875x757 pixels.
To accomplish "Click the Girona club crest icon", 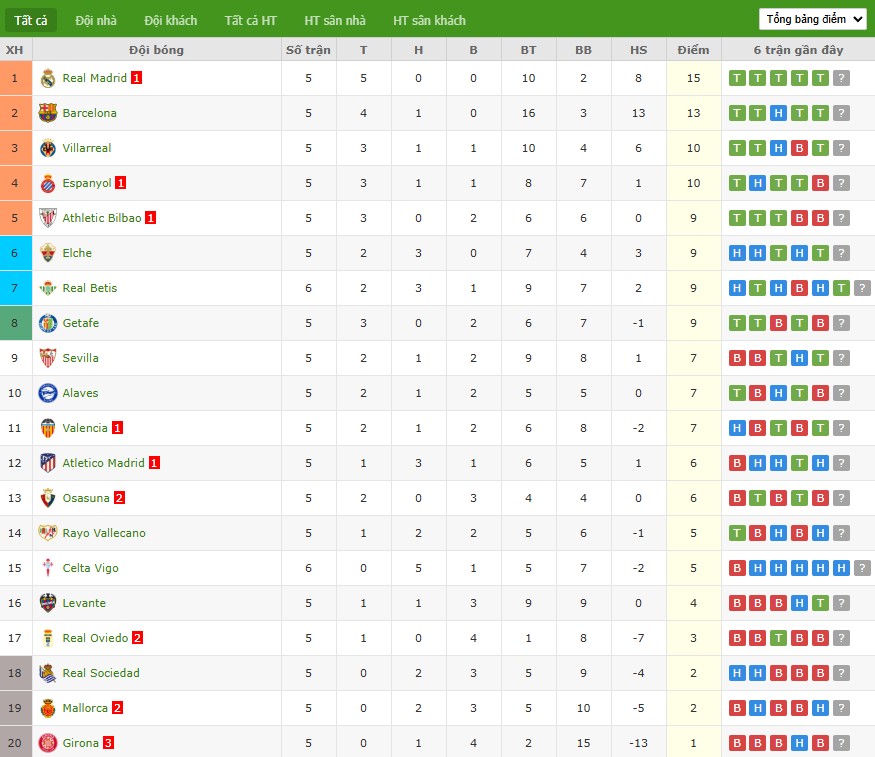I will (x=48, y=743).
